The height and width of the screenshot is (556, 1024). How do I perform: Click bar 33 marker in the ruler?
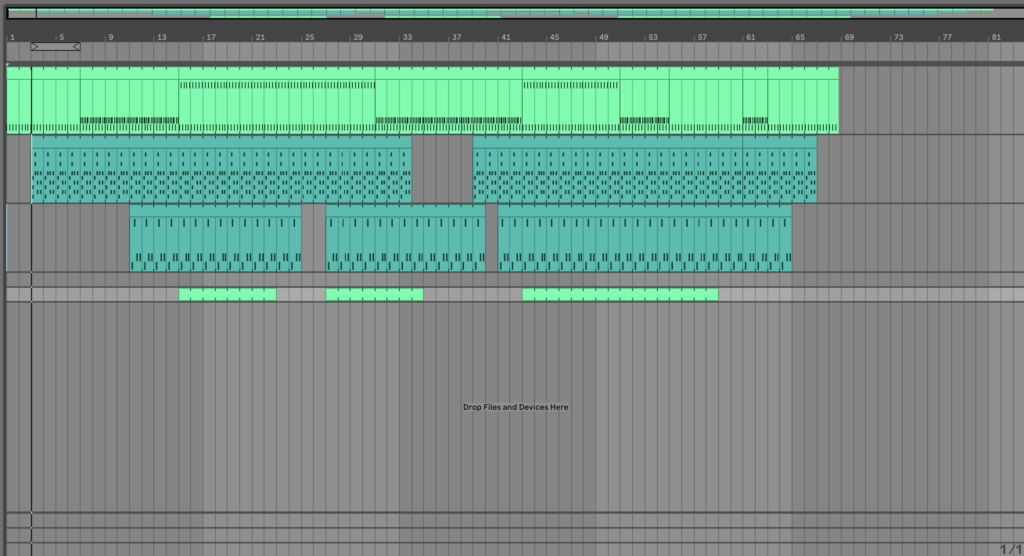coord(406,37)
